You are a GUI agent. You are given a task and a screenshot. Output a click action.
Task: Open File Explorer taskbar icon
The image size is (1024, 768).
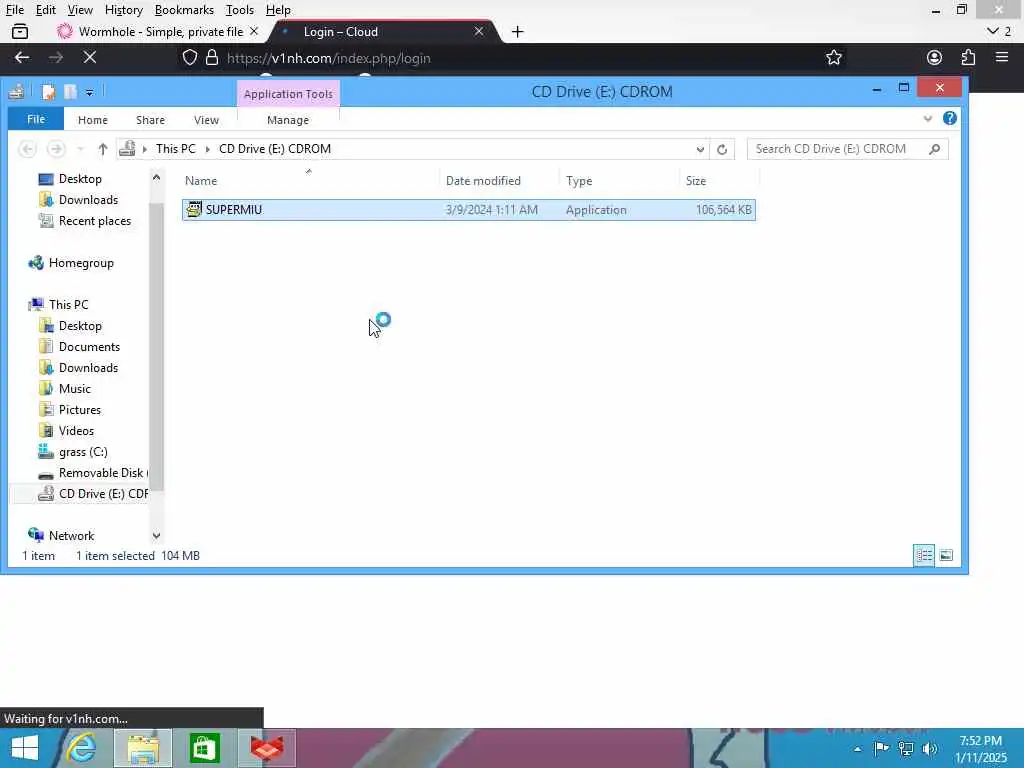tap(143, 748)
